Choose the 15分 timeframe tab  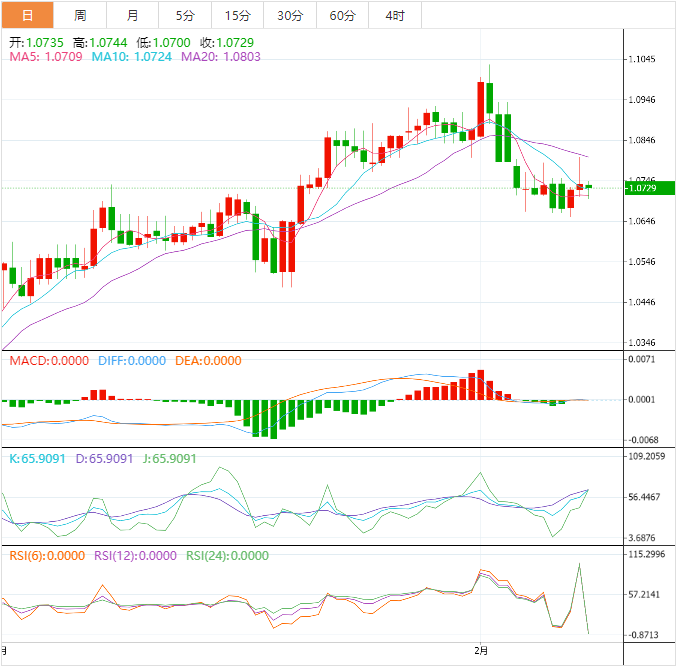coord(238,15)
